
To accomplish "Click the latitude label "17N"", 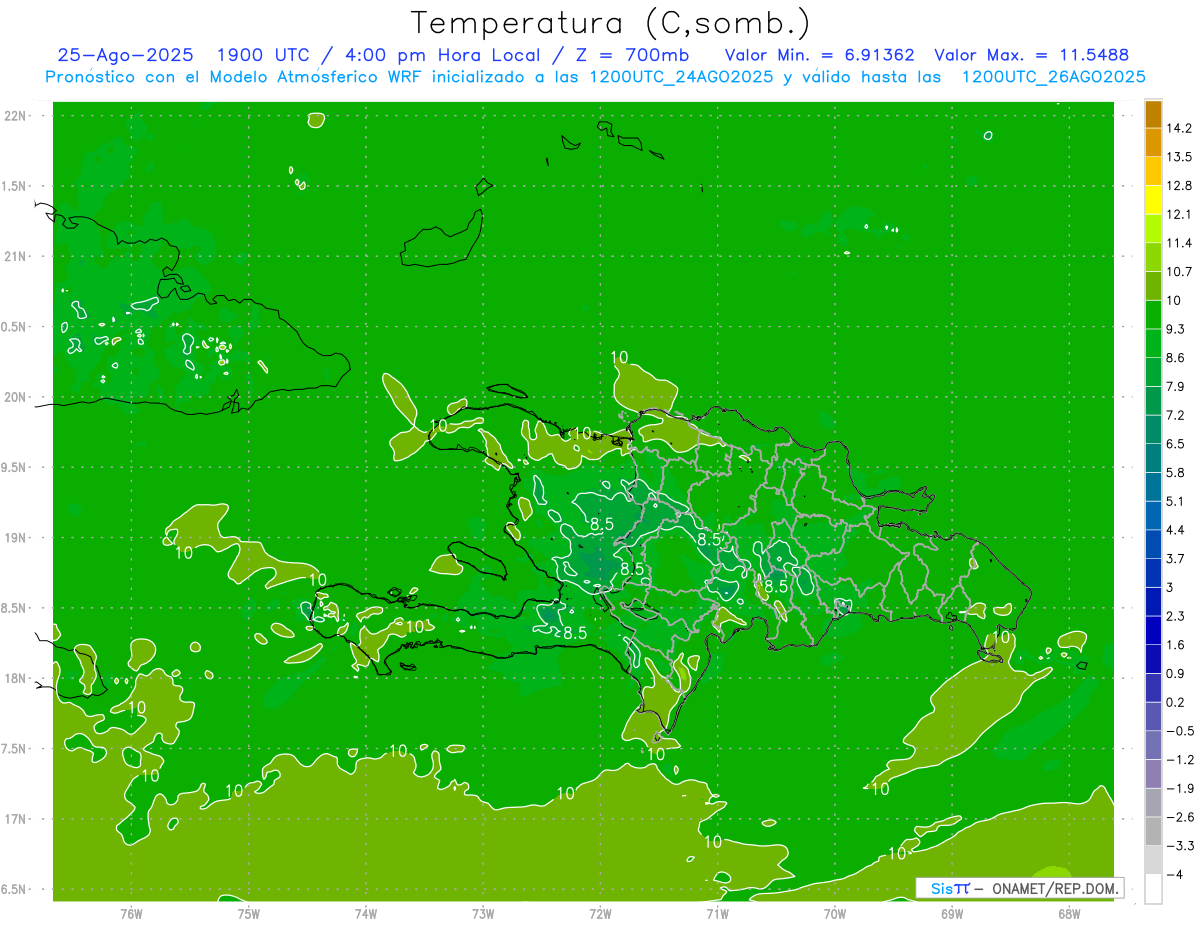I will click(x=15, y=820).
